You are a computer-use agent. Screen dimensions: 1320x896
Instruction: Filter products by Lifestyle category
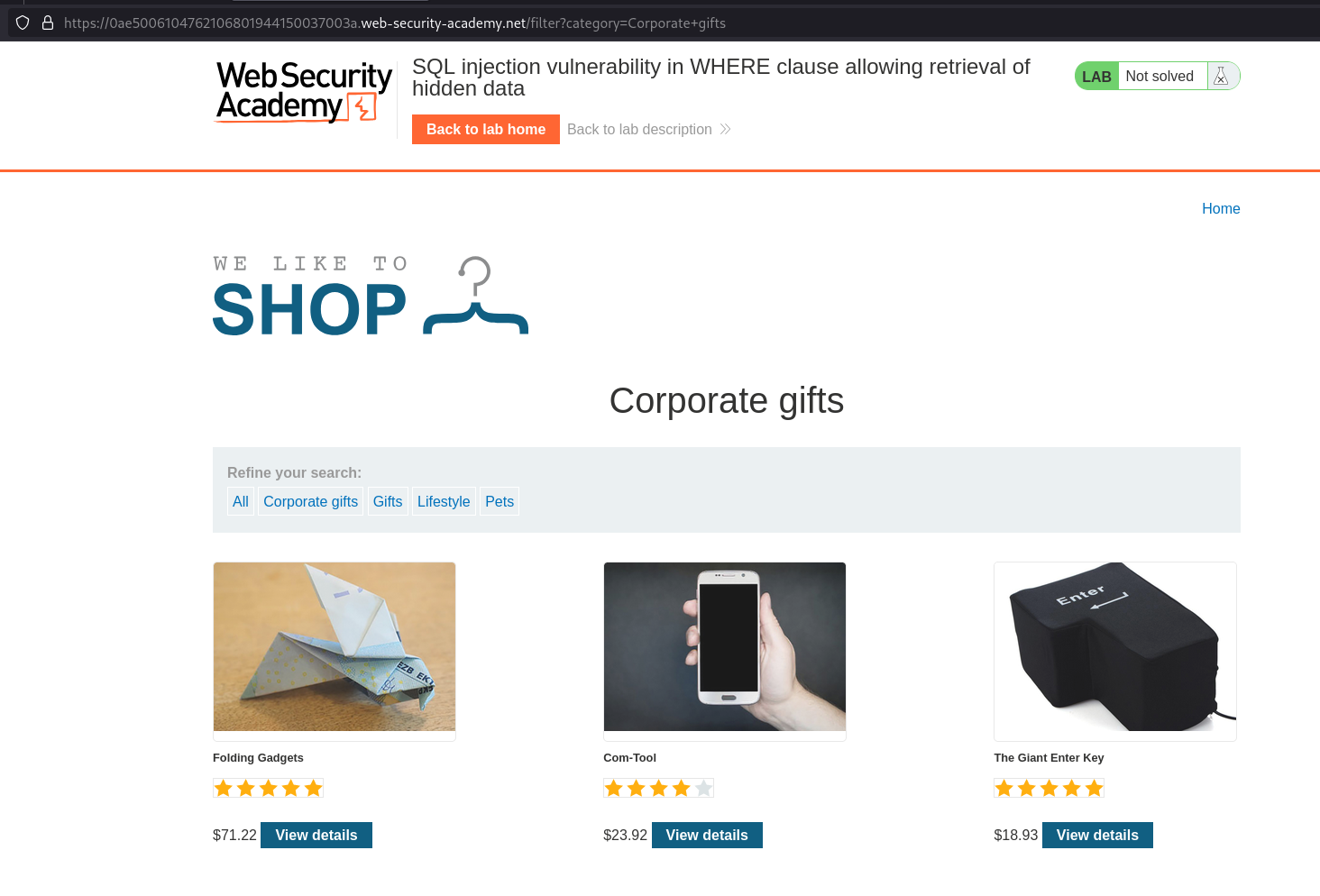click(444, 502)
